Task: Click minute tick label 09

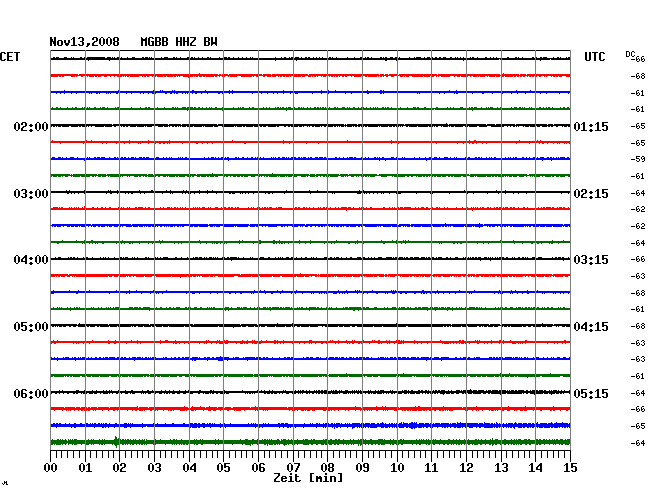Action: (x=362, y=467)
